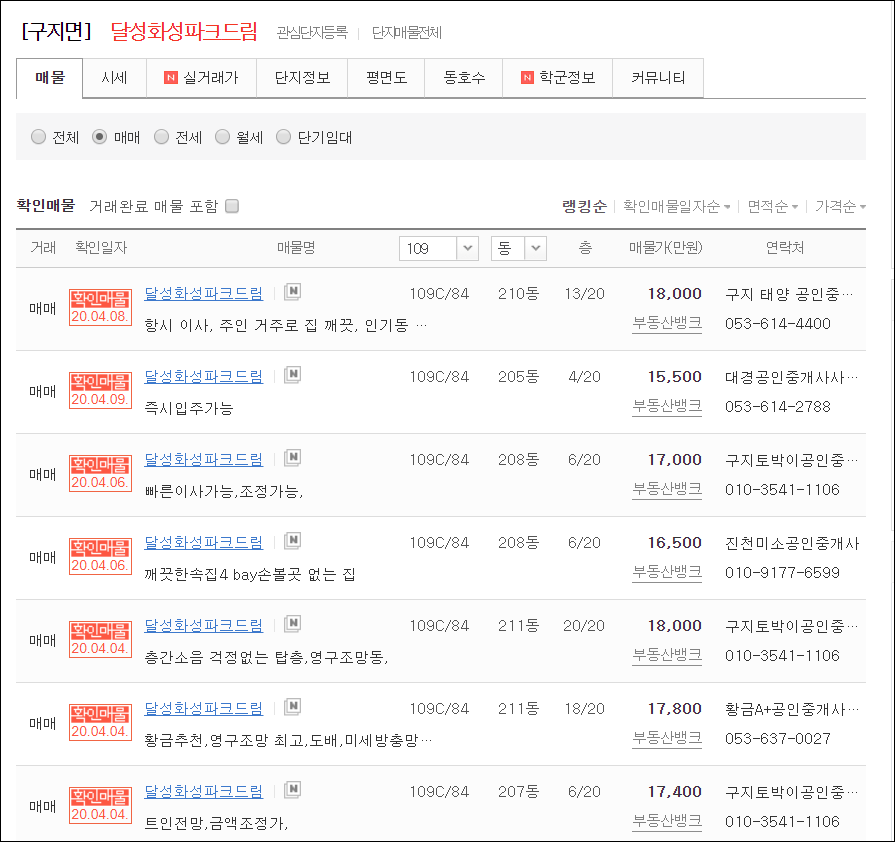
Task: Open the 동 building dropdown
Action: pyautogui.click(x=518, y=248)
